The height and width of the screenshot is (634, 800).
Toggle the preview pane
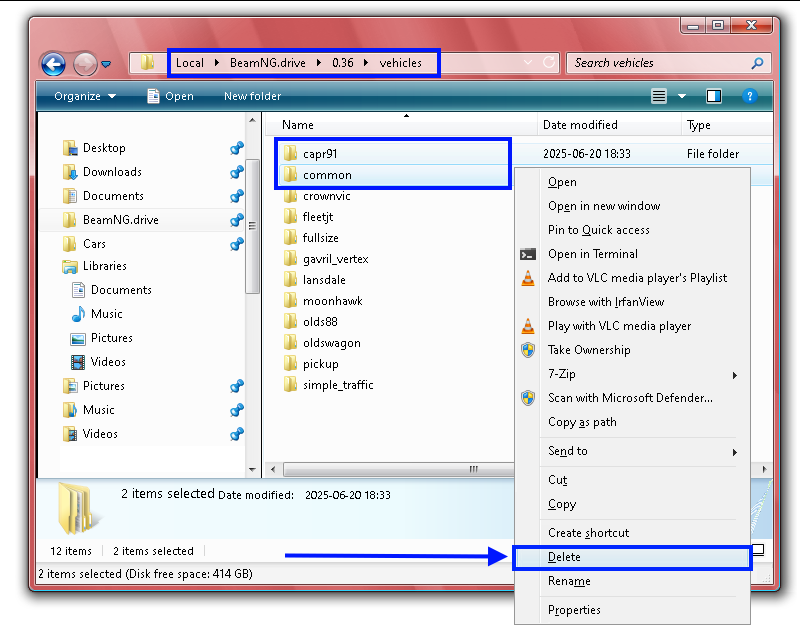[x=714, y=96]
